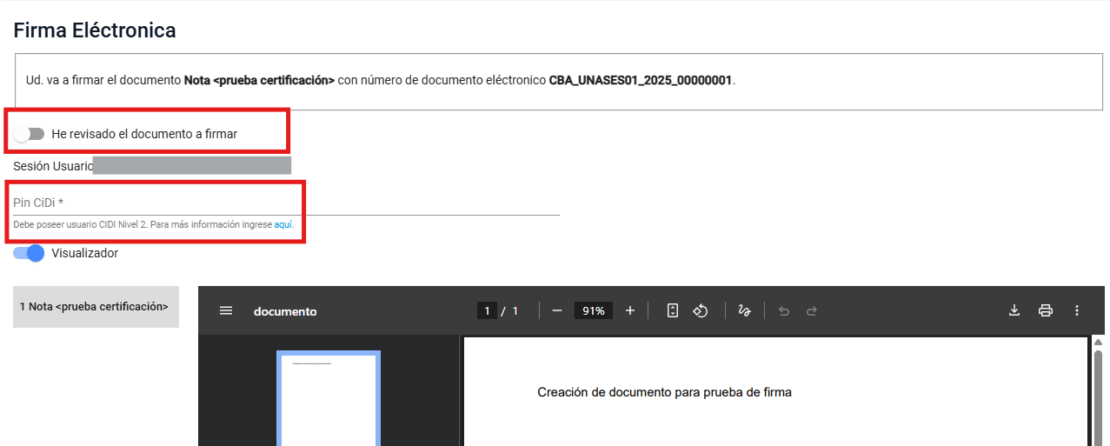
Task: Zoom out with the minus button
Action: pyautogui.click(x=557, y=311)
